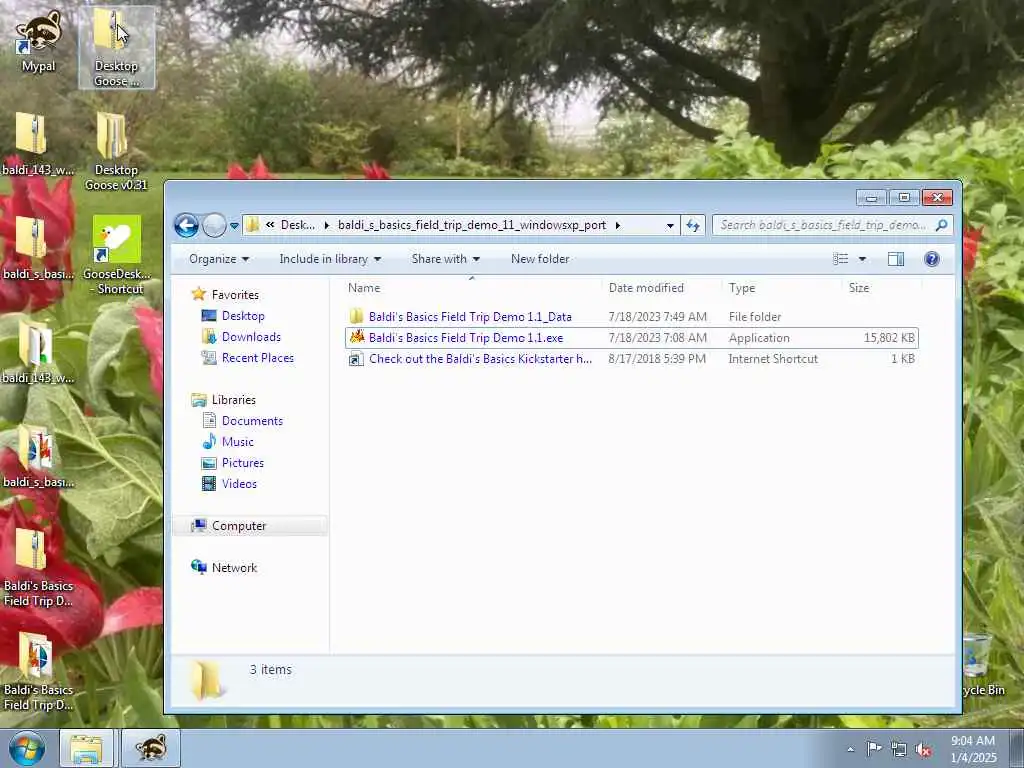Click the Internet Shortcut type cell
1024x768 pixels.
coord(773,359)
